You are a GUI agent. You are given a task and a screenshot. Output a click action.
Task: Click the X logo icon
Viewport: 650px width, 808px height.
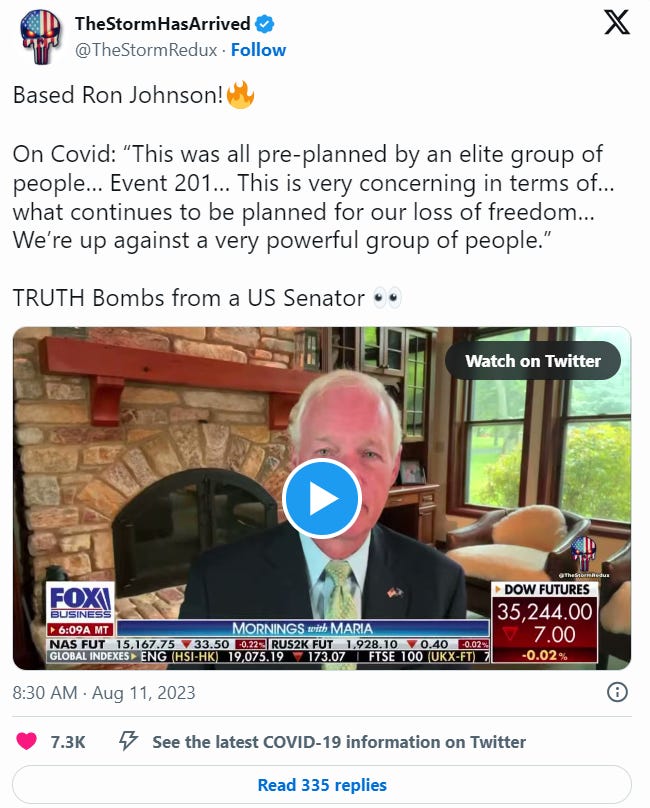(x=617, y=22)
